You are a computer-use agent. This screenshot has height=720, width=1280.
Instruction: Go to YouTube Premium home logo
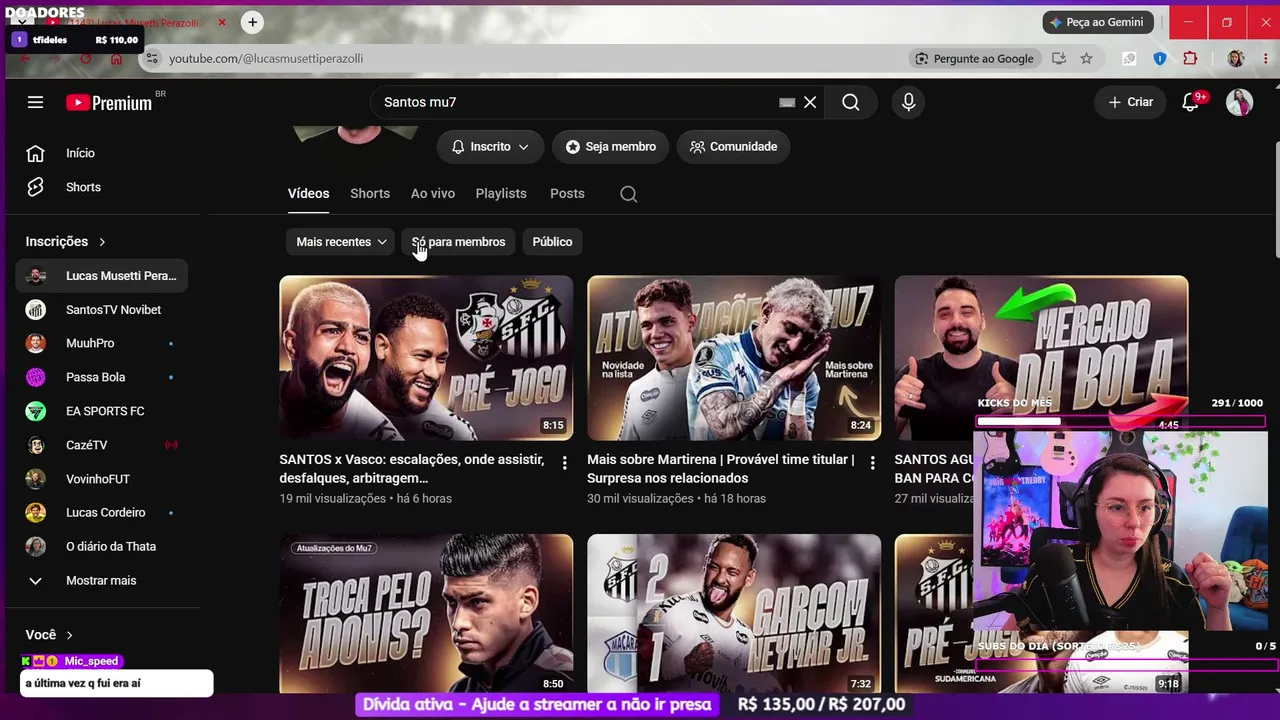point(110,102)
